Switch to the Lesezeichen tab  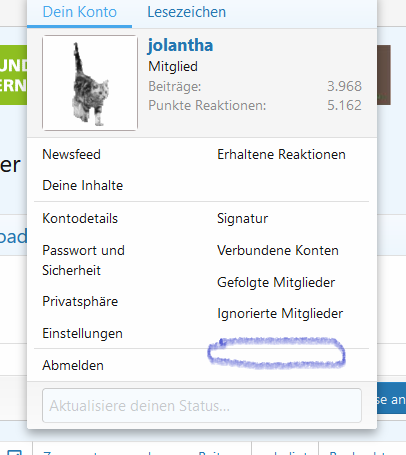187,12
